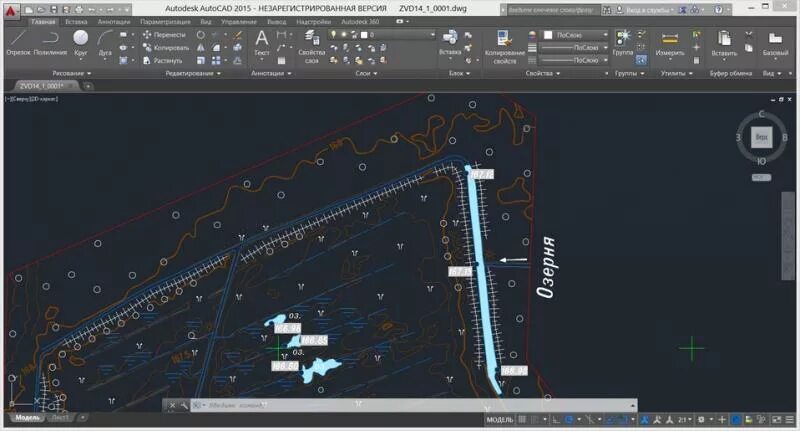Select the Круг circle tool

[81, 42]
